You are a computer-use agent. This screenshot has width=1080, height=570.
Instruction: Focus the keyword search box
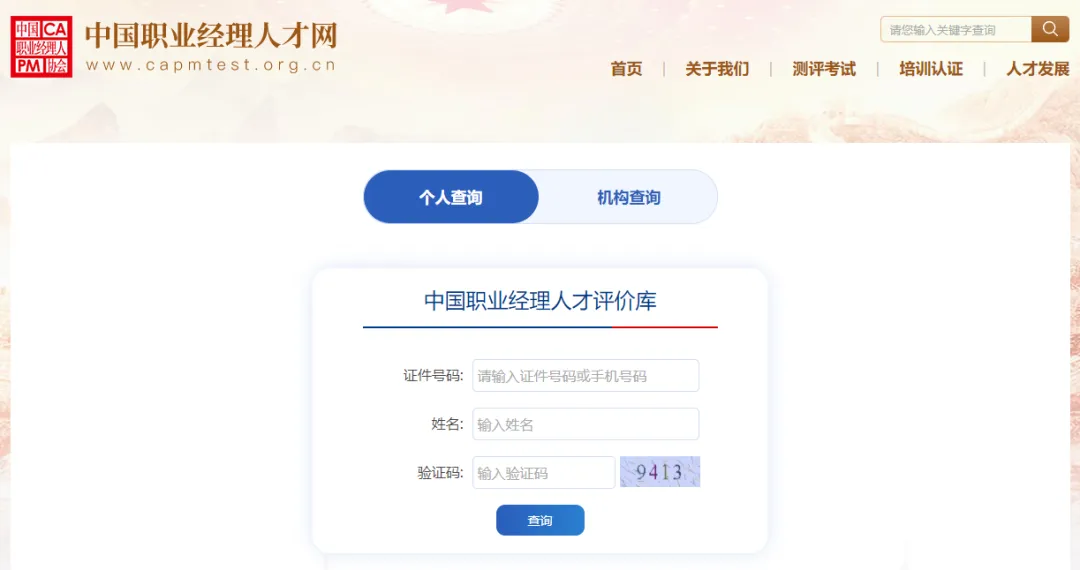click(x=956, y=30)
